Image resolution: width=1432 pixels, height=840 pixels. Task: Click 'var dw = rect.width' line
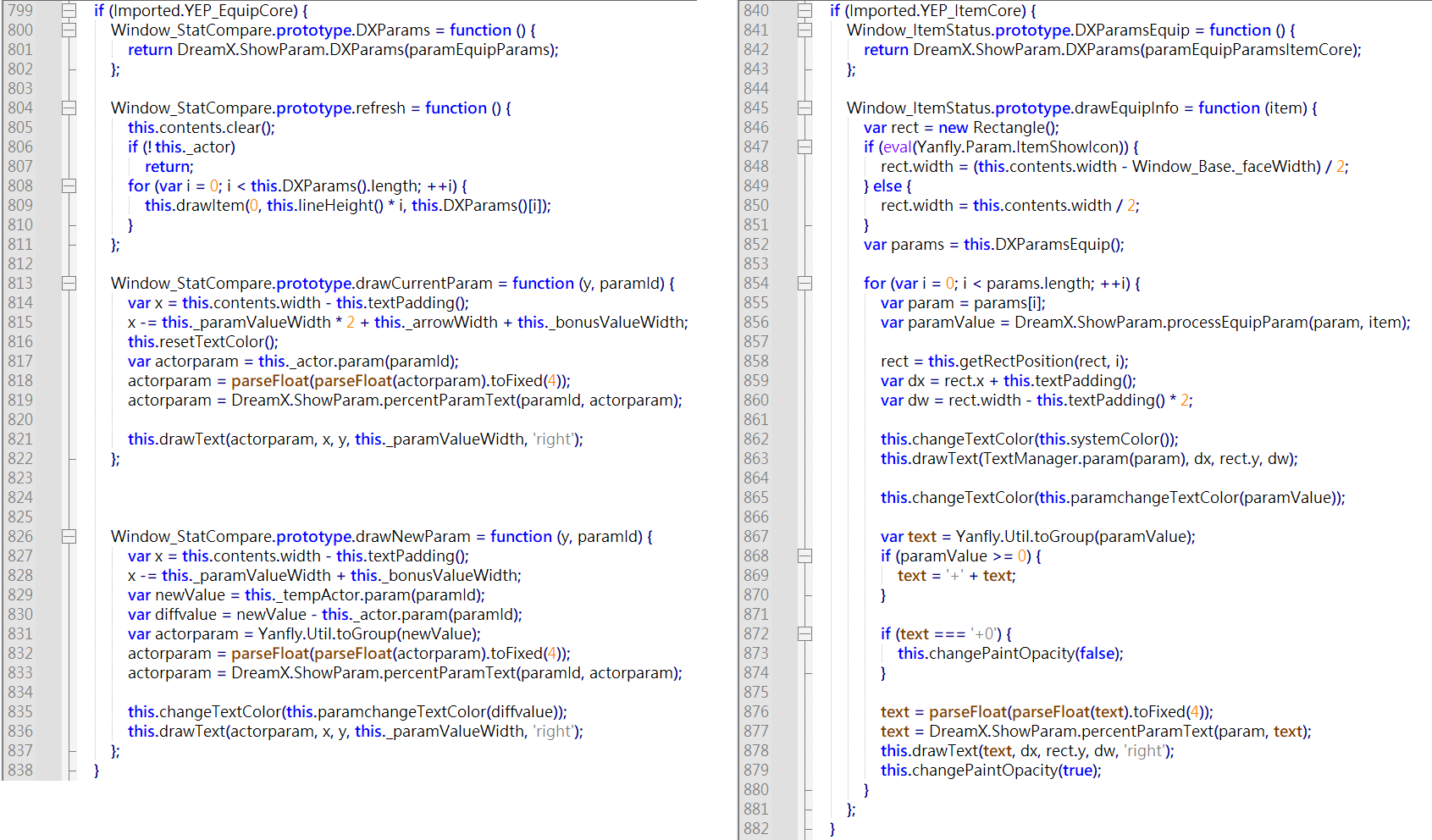(1037, 401)
